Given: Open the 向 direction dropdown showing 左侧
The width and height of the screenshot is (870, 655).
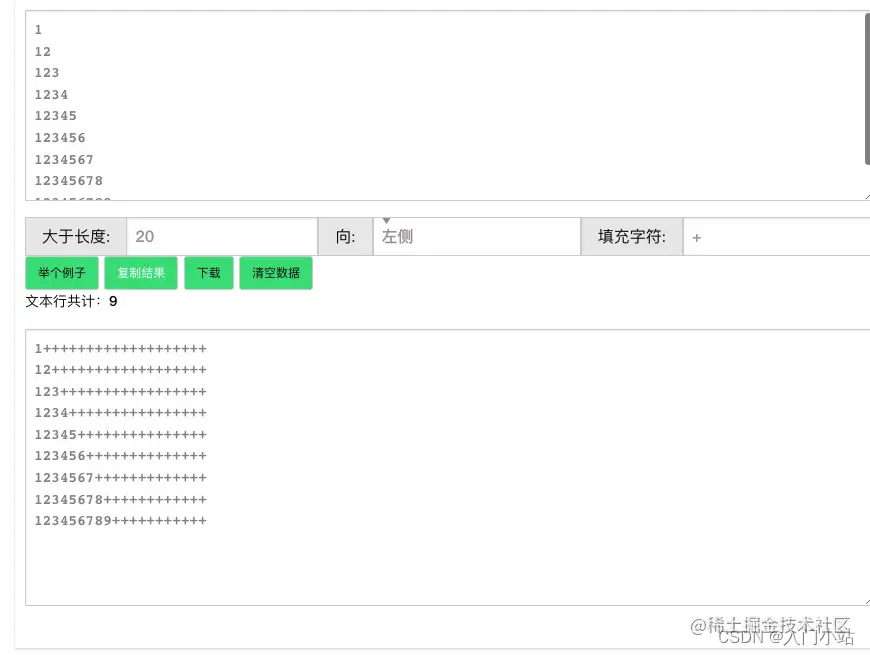Looking at the screenshot, I should [x=470, y=236].
